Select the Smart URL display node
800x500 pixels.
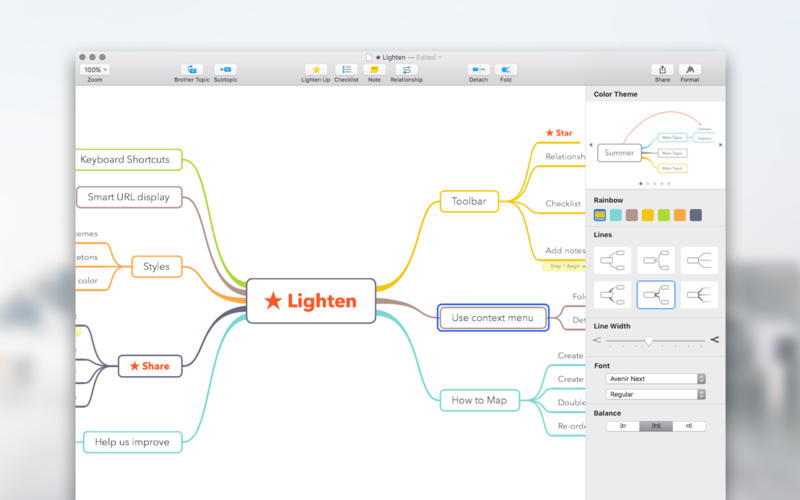click(x=129, y=197)
